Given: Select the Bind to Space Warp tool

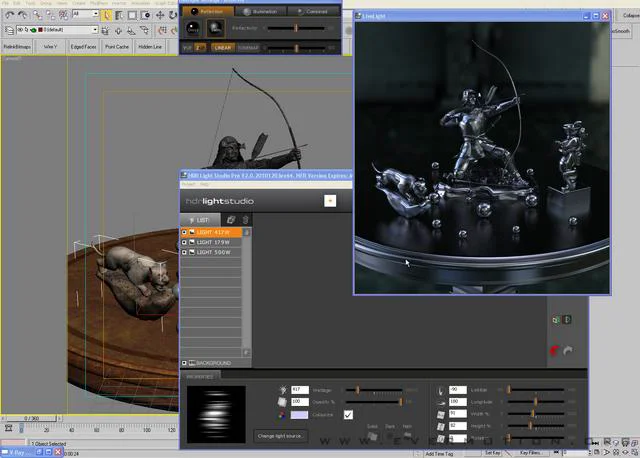Looking at the screenshot, I should 64,16.
